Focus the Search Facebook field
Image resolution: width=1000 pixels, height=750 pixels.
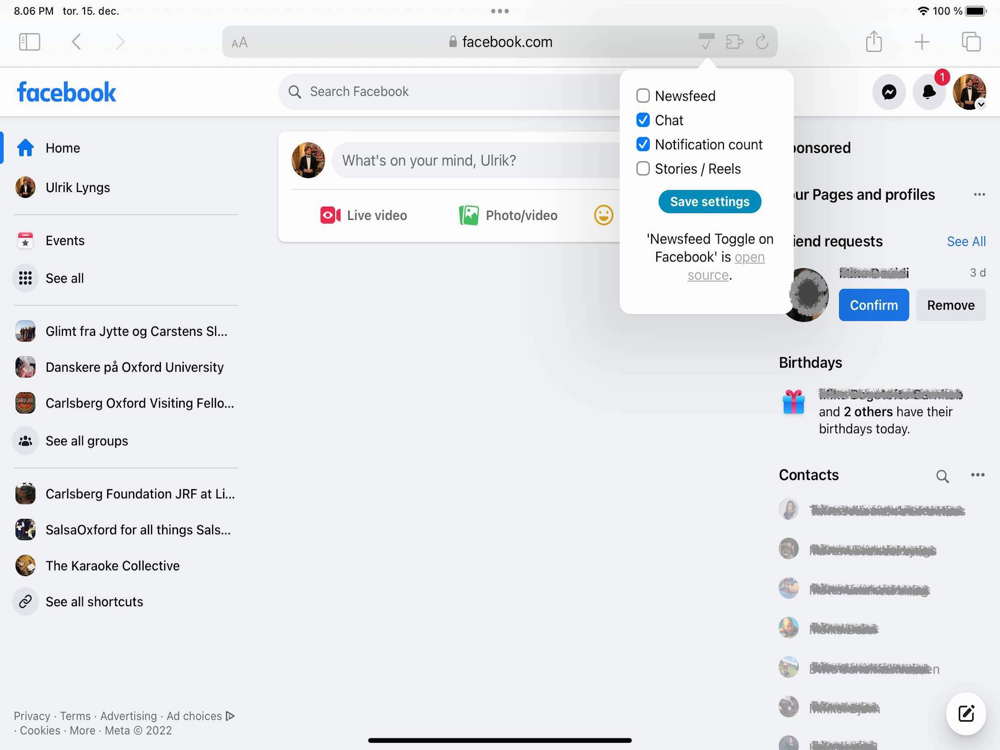(x=450, y=92)
